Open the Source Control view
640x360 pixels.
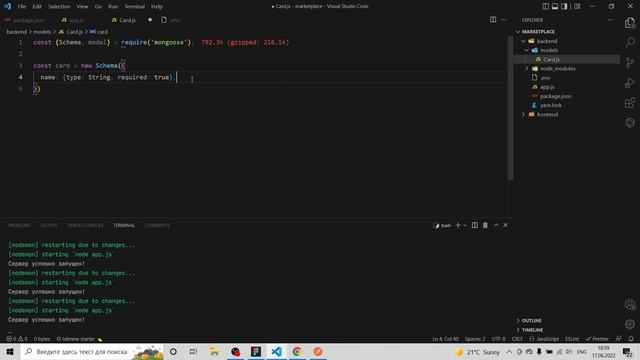(x=630, y=62)
